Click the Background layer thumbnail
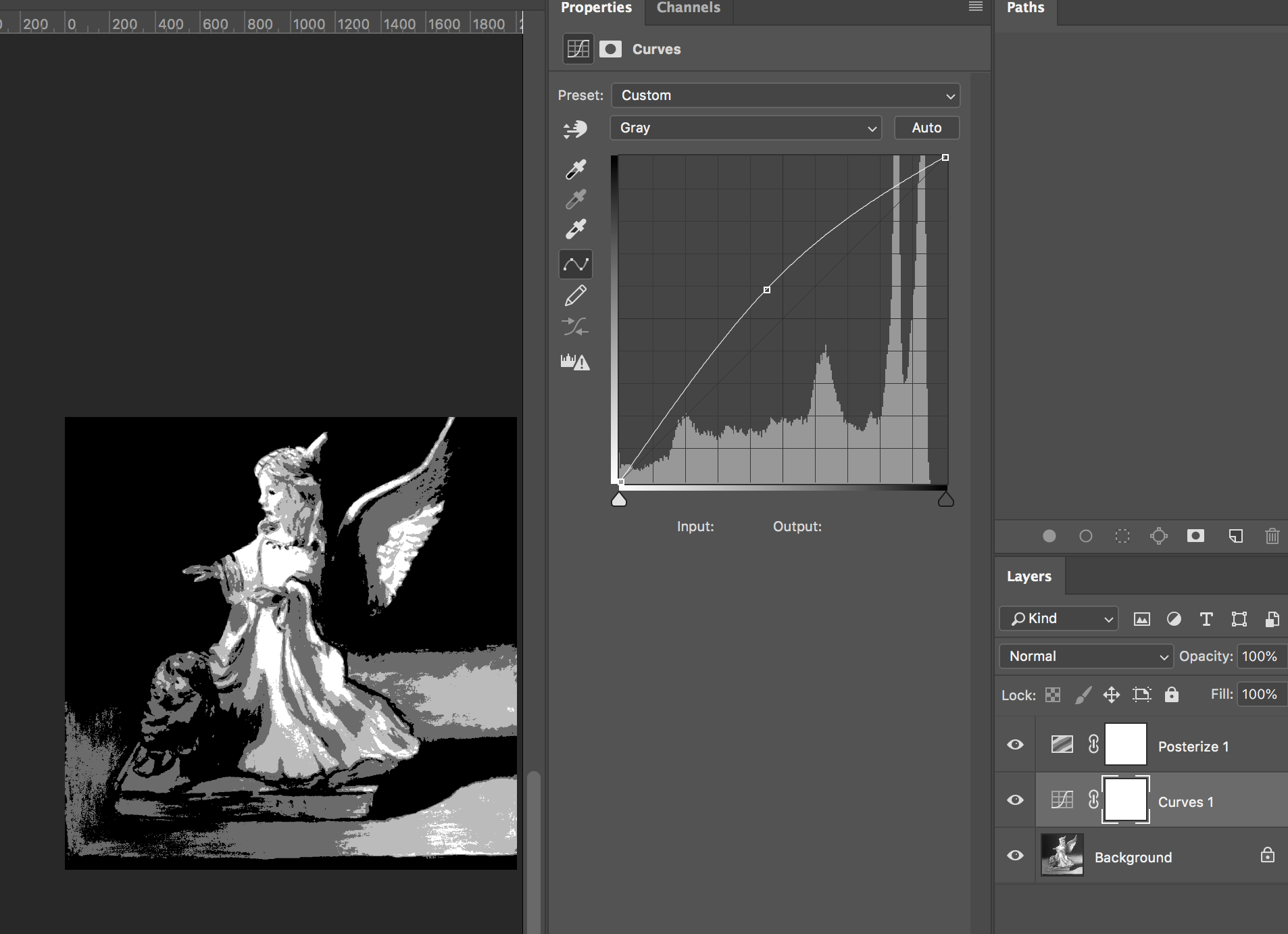 click(1062, 855)
